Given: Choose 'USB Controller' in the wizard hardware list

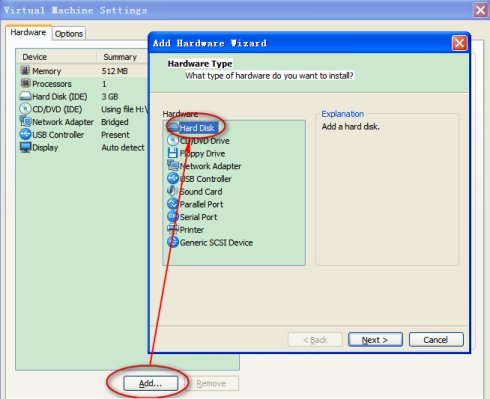Looking at the screenshot, I should pos(206,179).
